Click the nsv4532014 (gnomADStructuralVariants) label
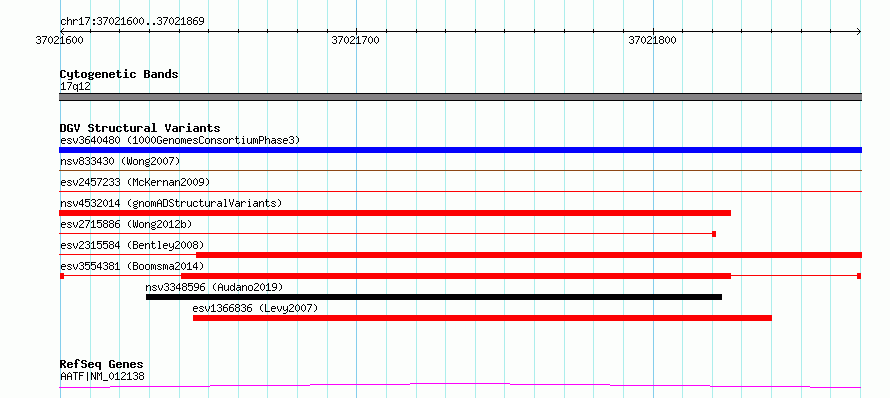 pyautogui.click(x=171, y=203)
